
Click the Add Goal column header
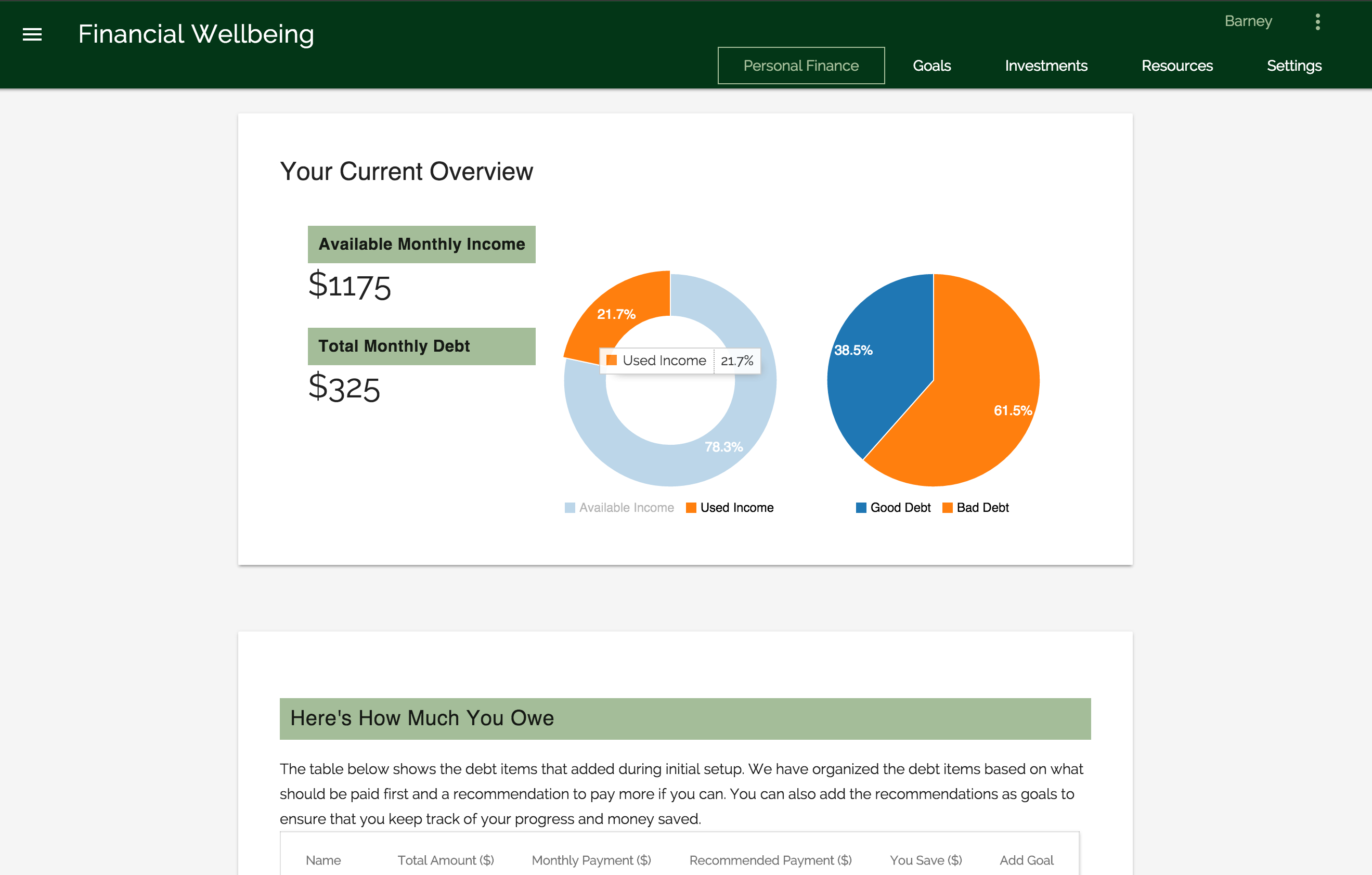pyautogui.click(x=1026, y=860)
